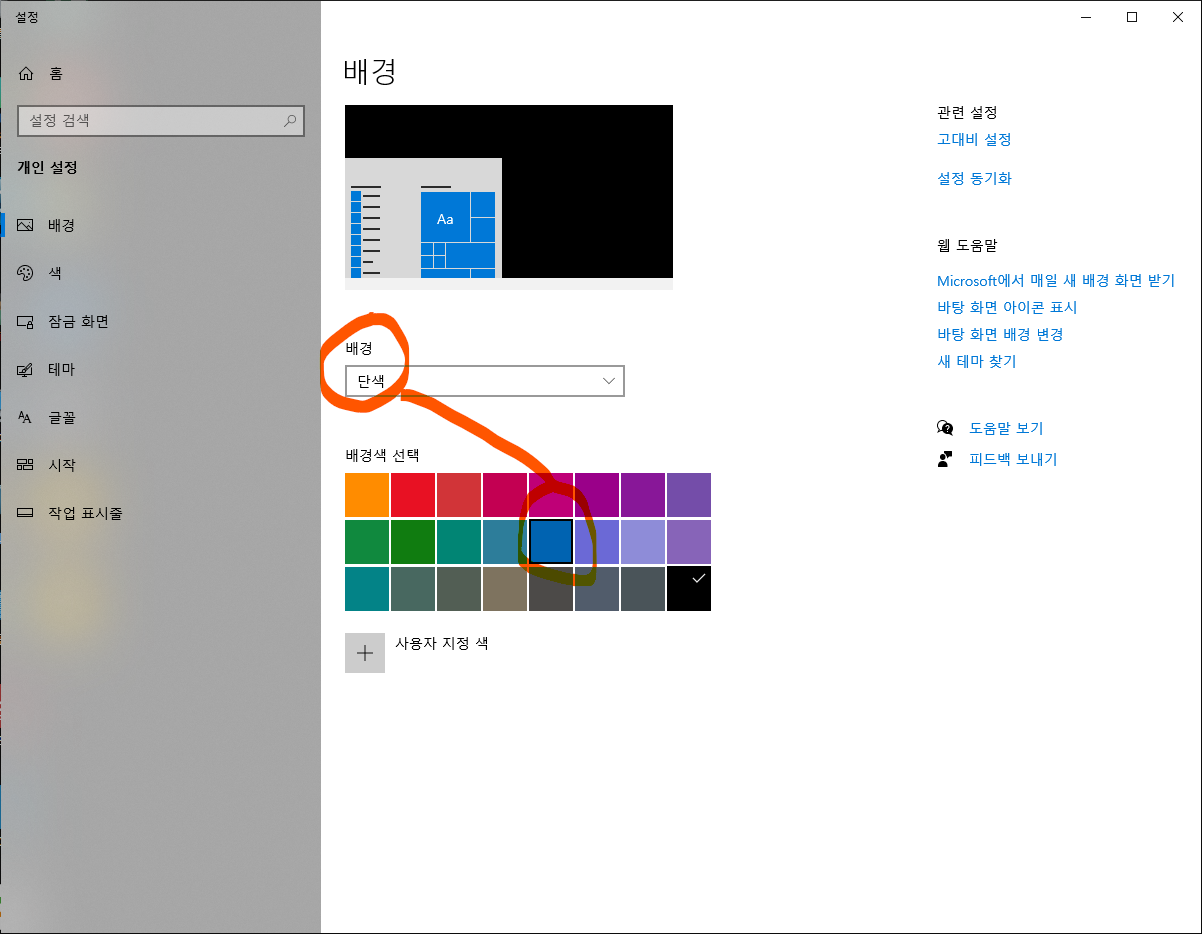
Task: Click the 사용자 지정 색 label
Action: coord(441,643)
